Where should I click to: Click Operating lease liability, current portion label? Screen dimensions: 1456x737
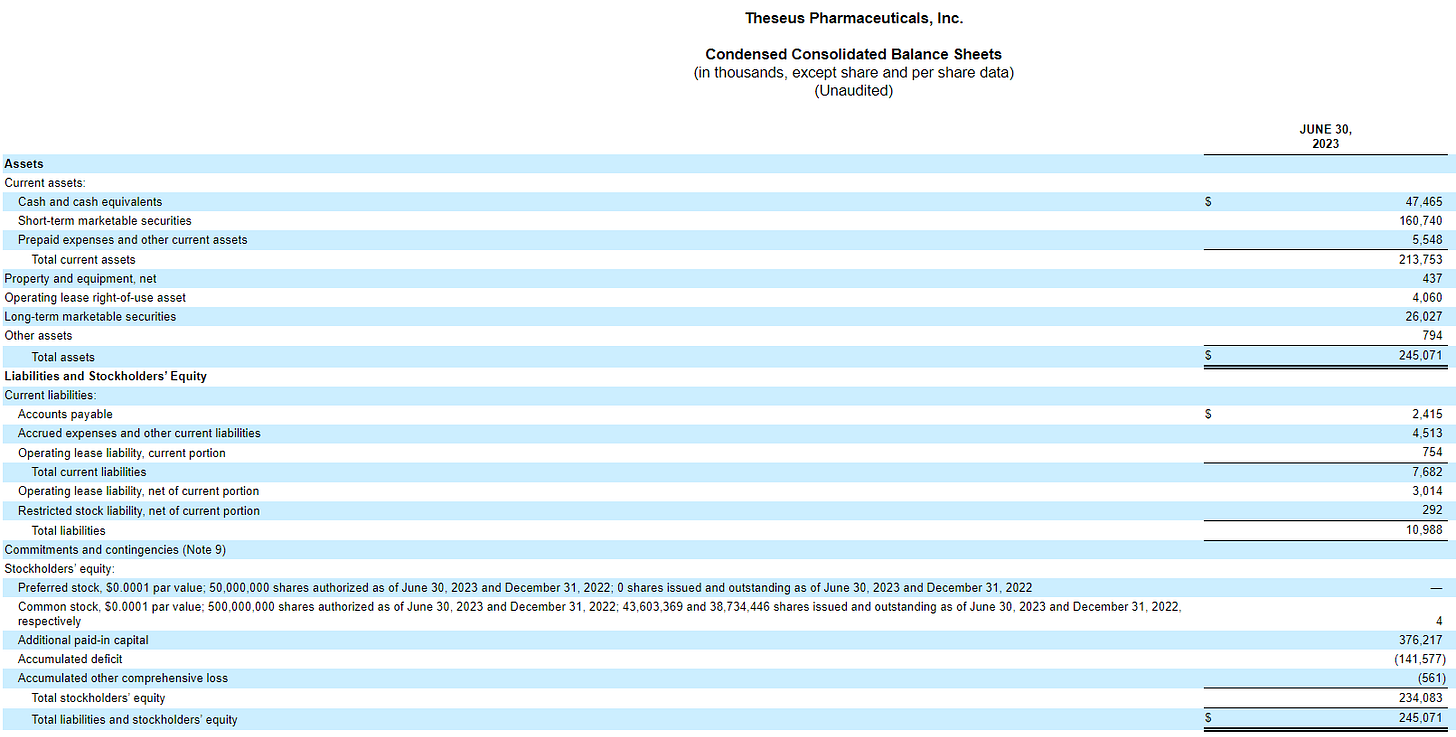pos(122,453)
